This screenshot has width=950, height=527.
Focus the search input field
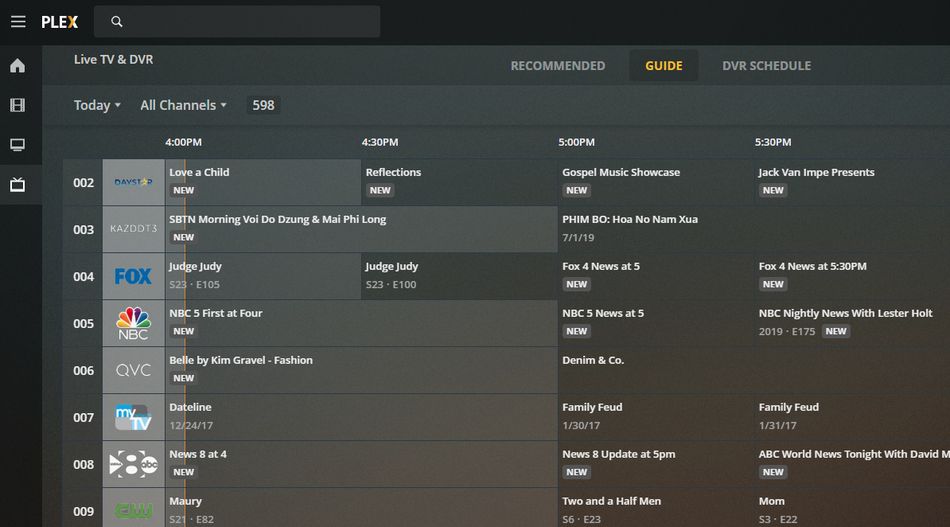coord(237,22)
